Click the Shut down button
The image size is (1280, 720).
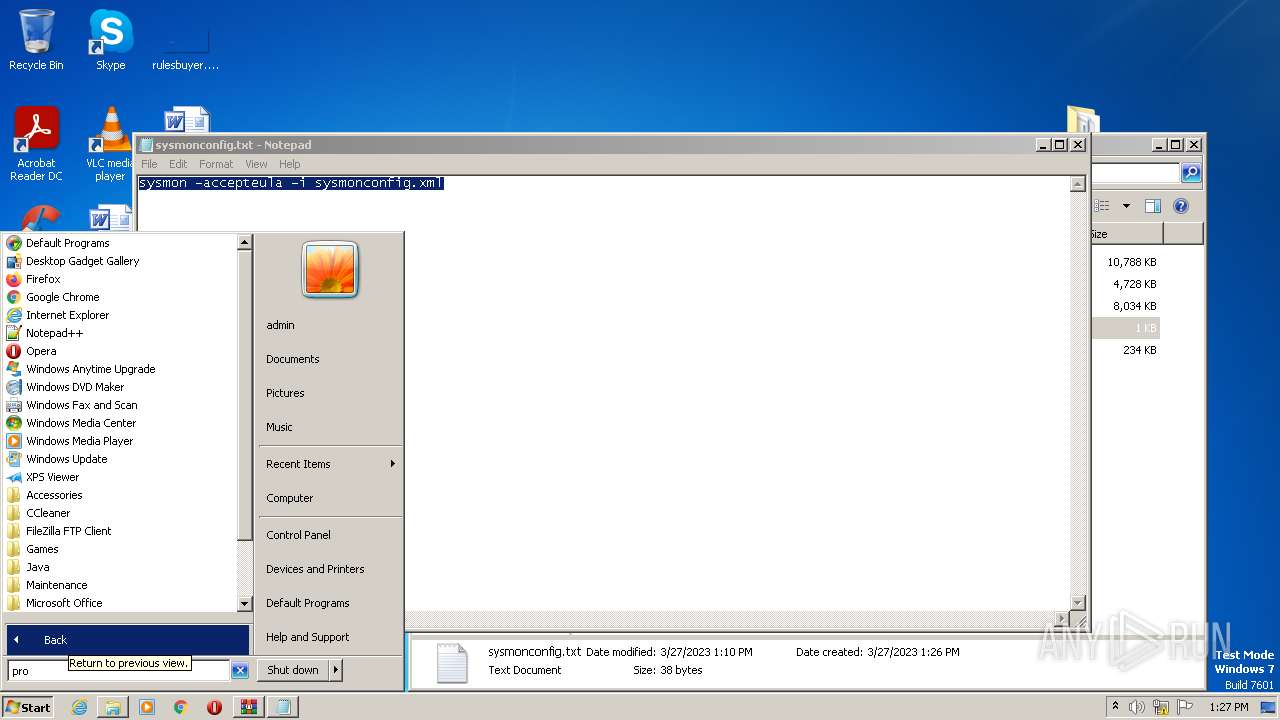[x=293, y=670]
